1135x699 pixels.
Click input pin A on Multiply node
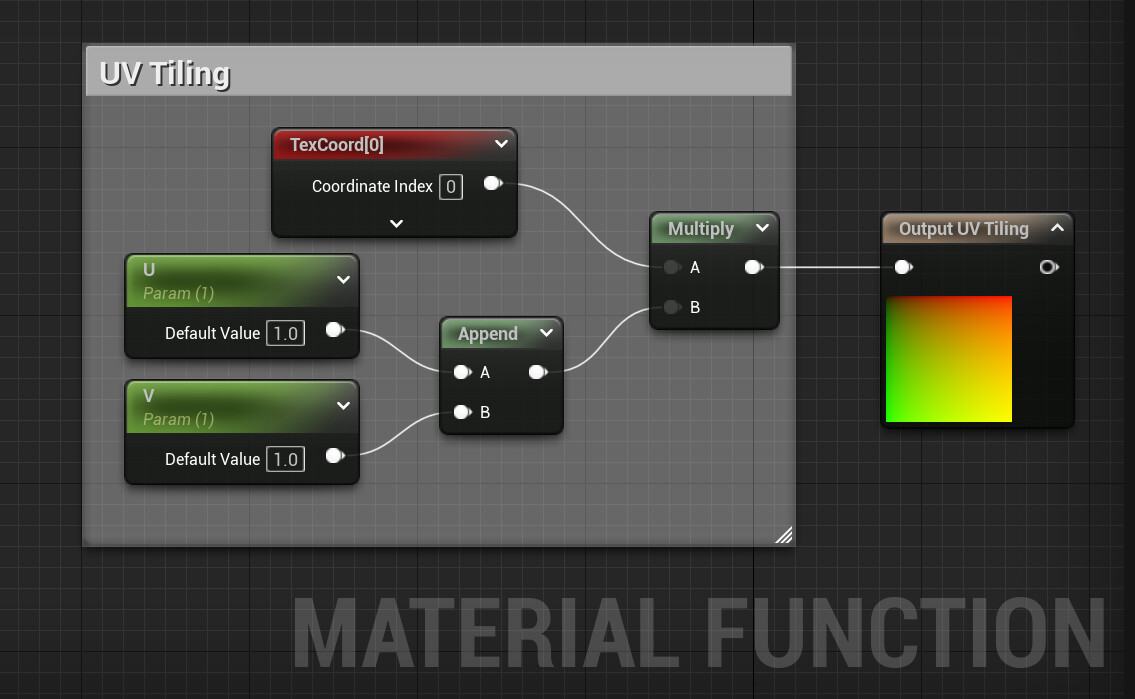pyautogui.click(x=672, y=267)
